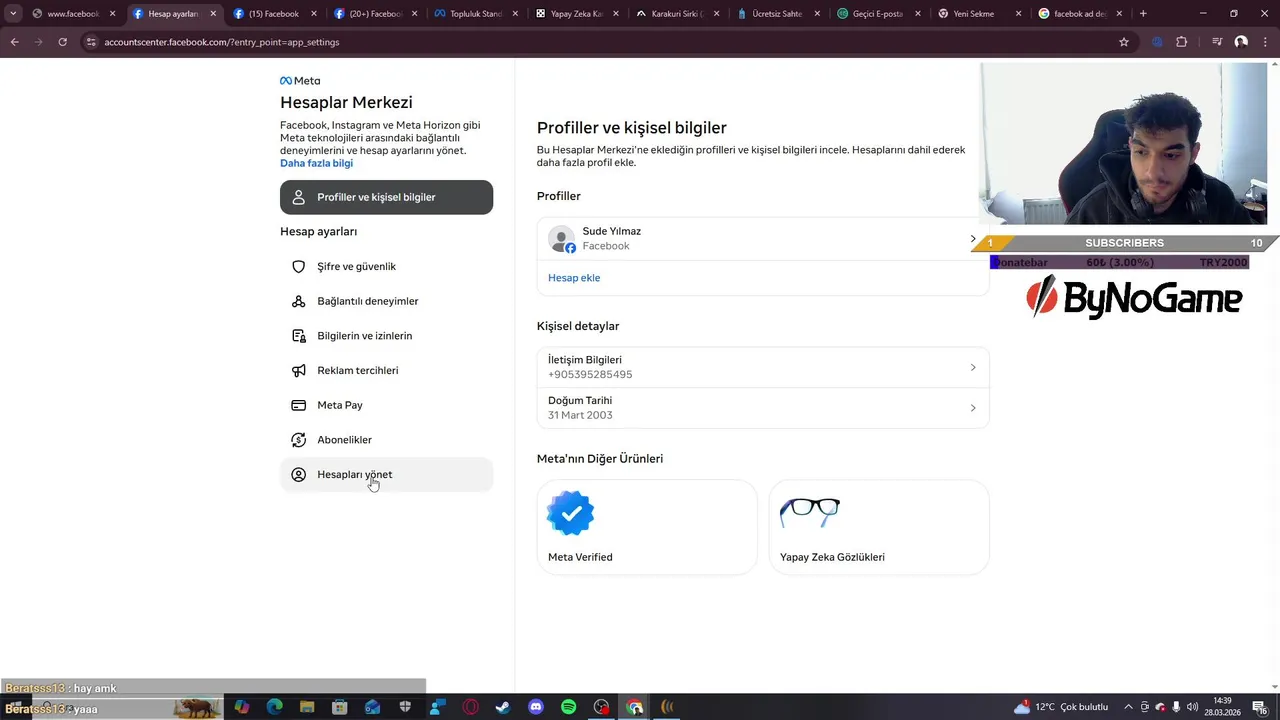Viewport: 1280px width, 720px height.
Task: Open Opera browser from the taskbar
Action: (470, 707)
